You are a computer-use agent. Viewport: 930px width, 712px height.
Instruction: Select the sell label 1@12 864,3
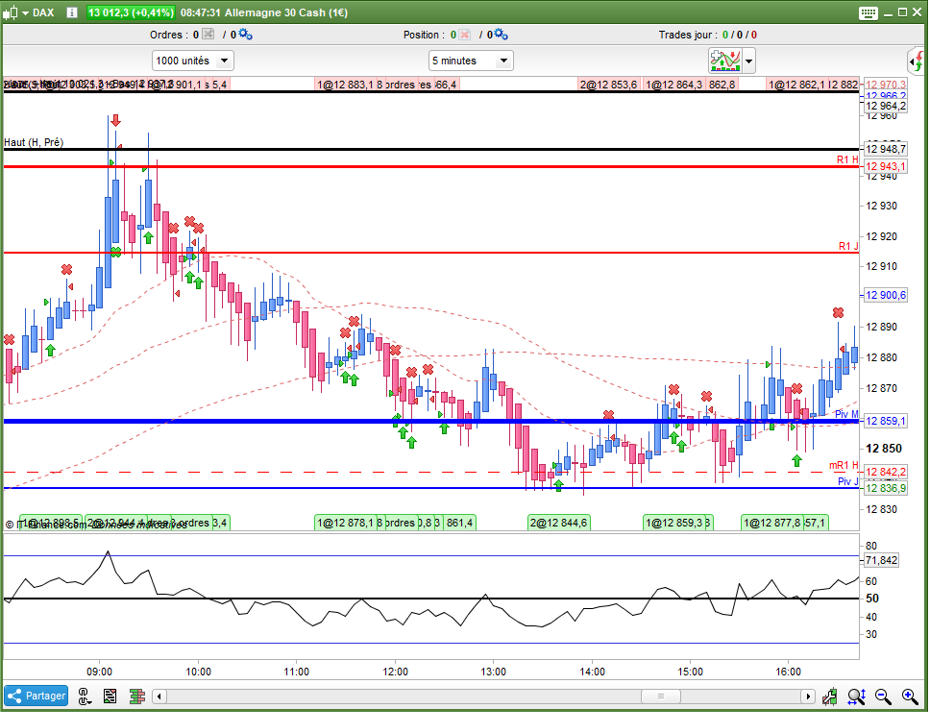(674, 84)
